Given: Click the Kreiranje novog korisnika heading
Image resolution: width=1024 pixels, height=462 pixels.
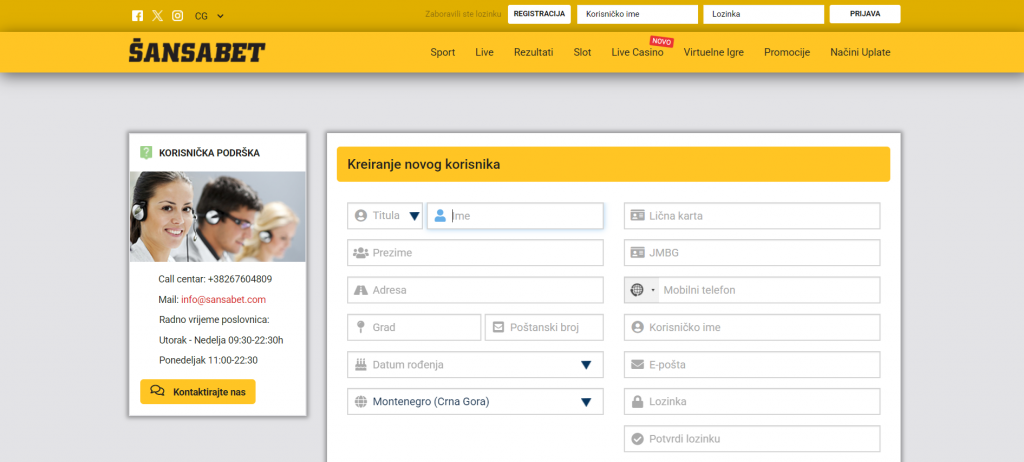Looking at the screenshot, I should click(x=424, y=165).
